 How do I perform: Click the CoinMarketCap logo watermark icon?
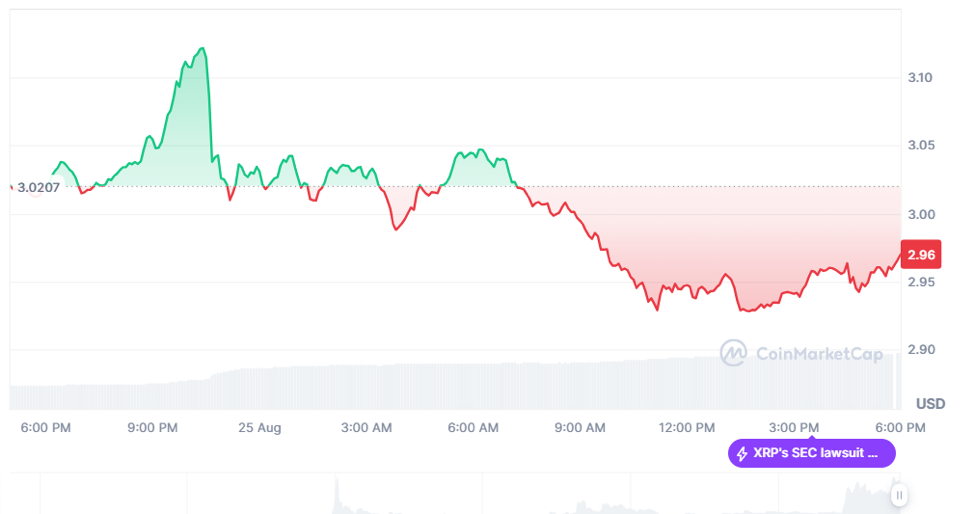(734, 353)
